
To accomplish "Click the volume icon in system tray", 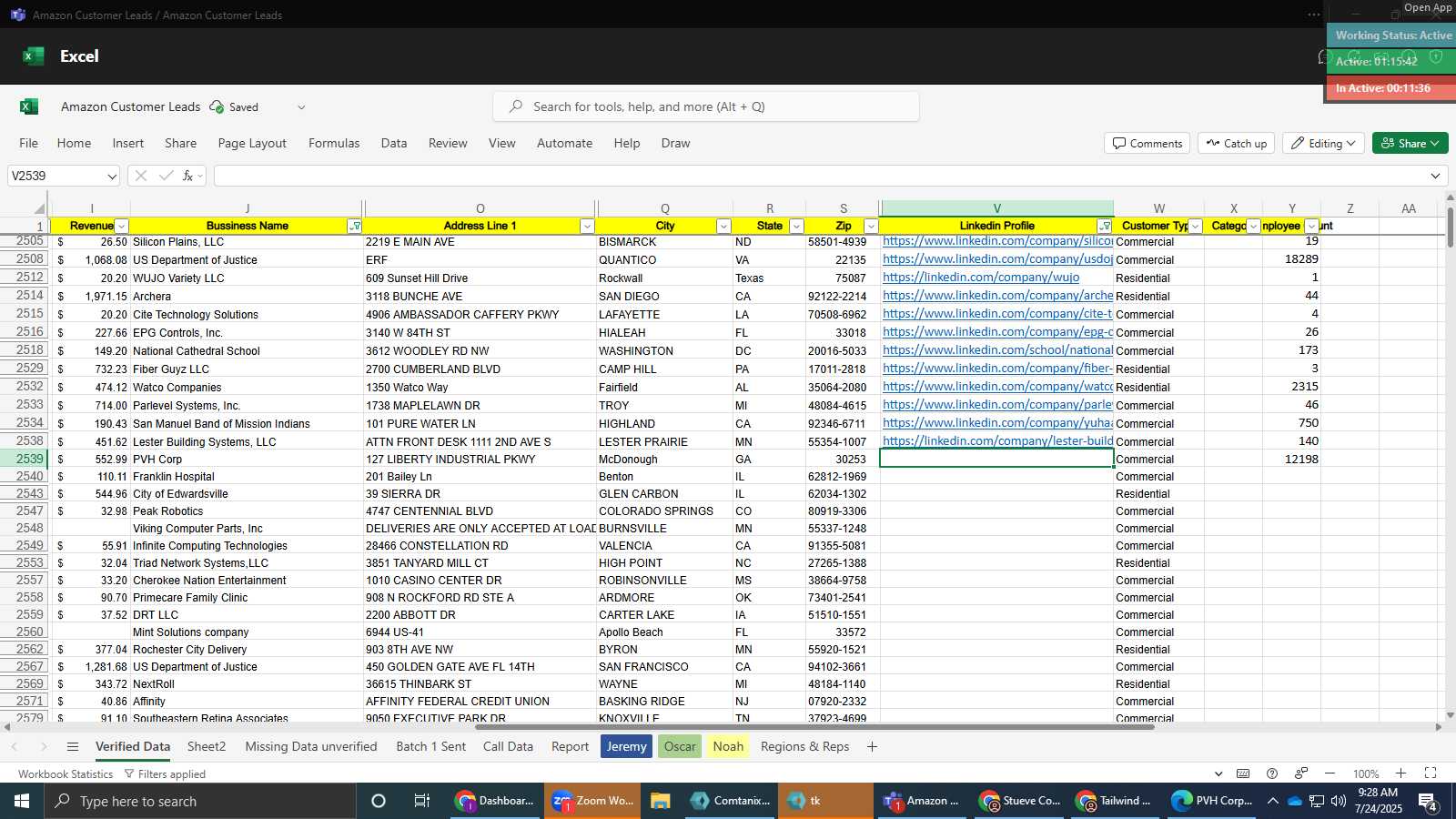I will click(1338, 801).
